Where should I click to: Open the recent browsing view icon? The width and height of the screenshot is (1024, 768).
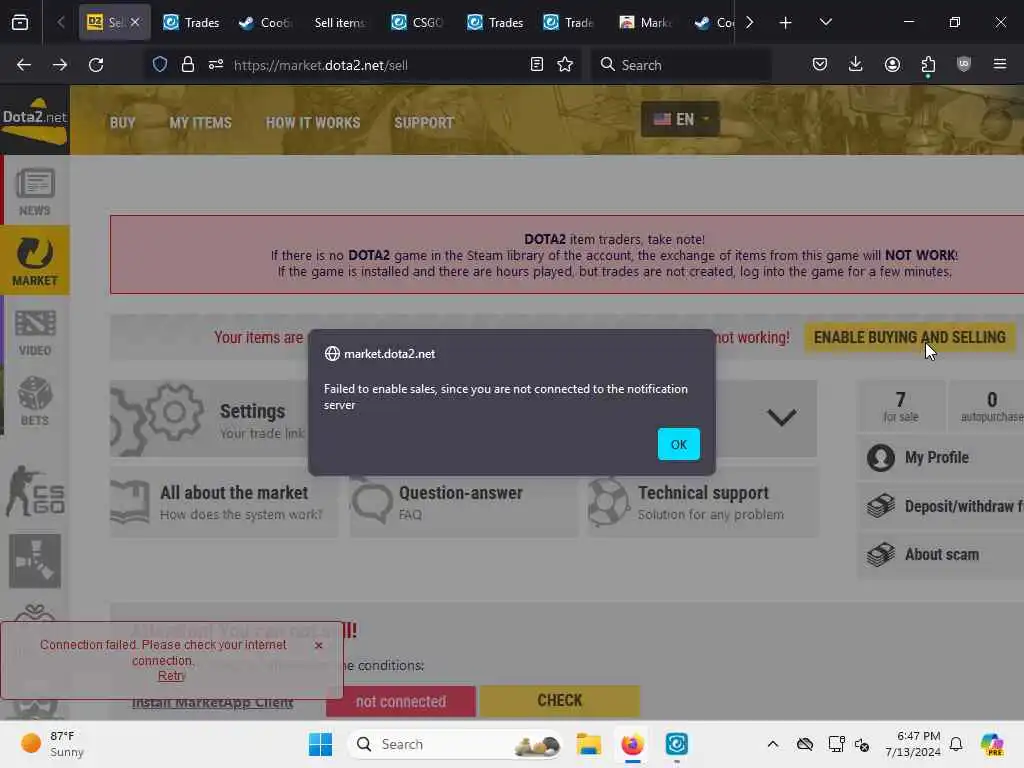pos(20,22)
